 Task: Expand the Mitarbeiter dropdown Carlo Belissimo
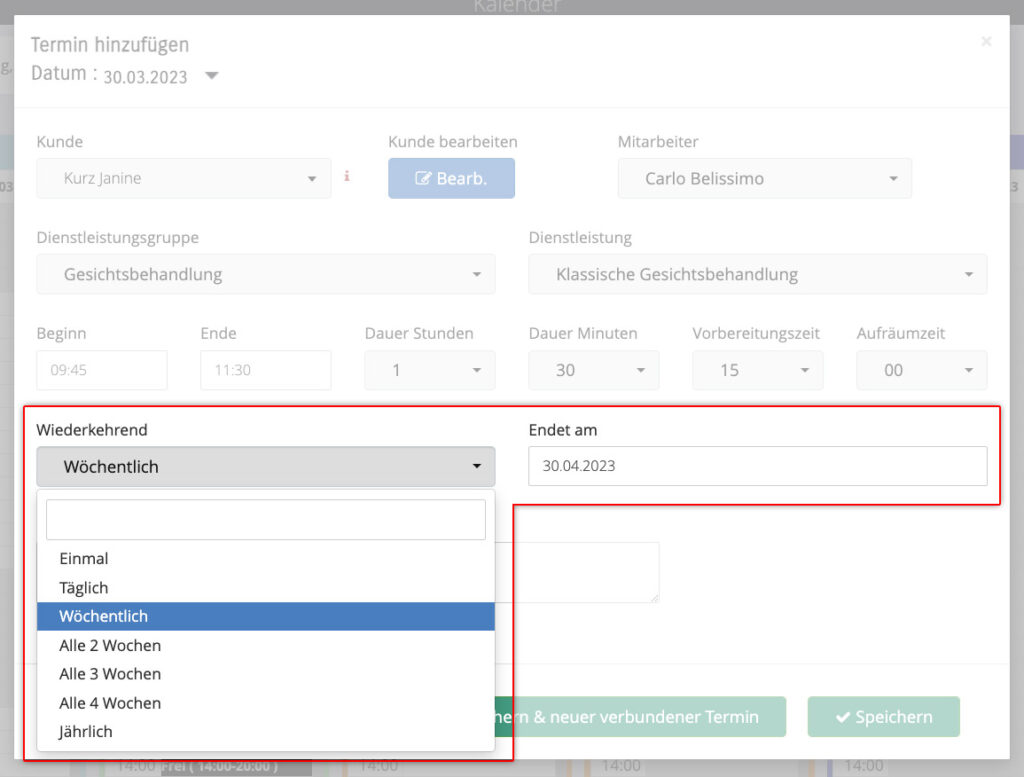(764, 179)
